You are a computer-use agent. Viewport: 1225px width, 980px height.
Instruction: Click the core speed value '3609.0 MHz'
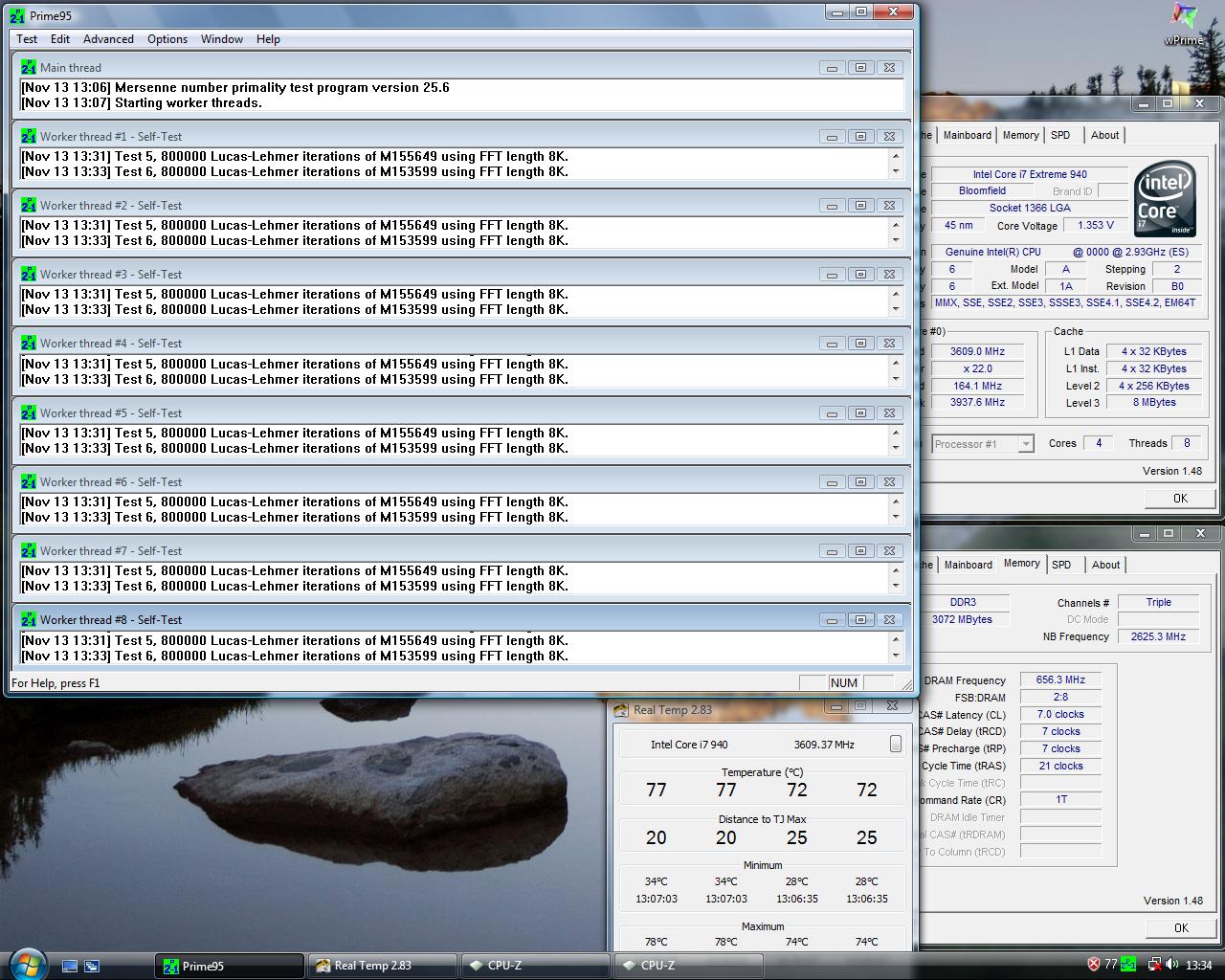click(x=977, y=351)
